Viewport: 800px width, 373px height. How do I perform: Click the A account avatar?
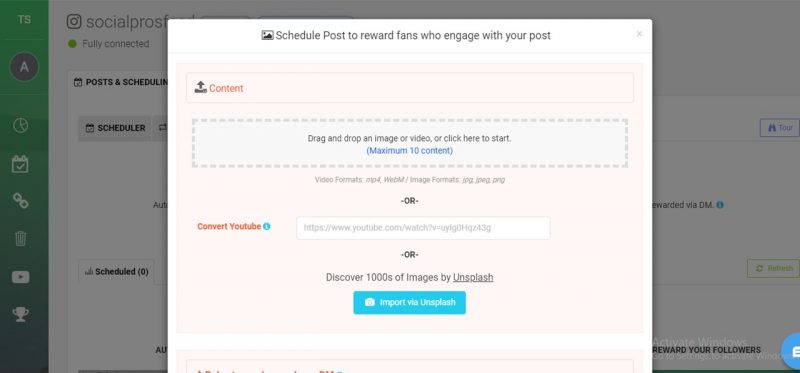click(24, 67)
